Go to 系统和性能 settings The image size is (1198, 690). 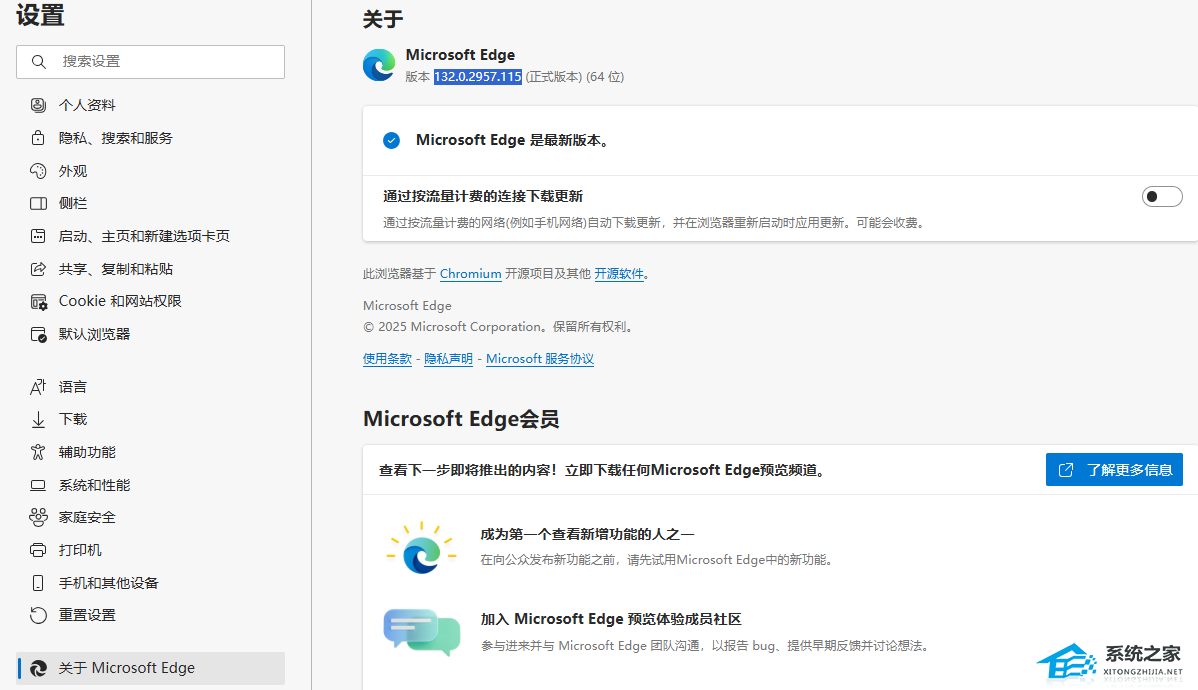click(x=151, y=485)
